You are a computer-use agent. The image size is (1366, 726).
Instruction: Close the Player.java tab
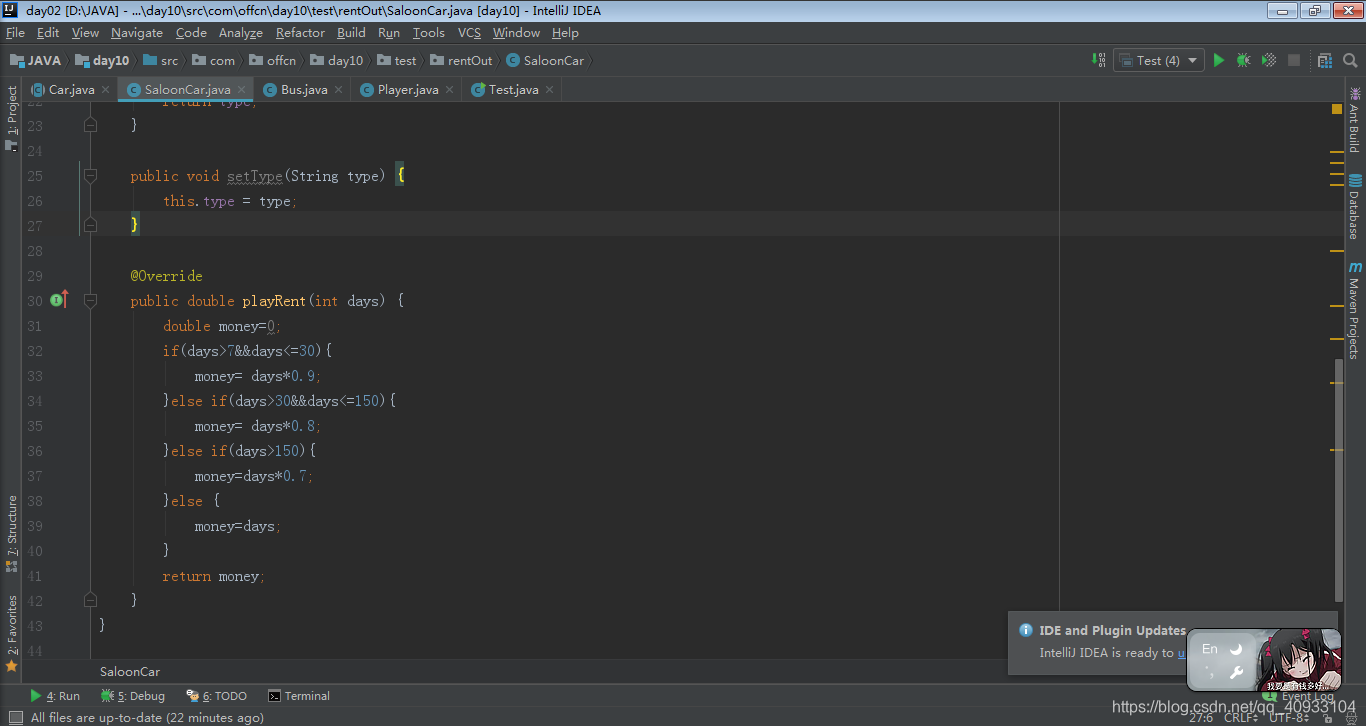click(449, 90)
